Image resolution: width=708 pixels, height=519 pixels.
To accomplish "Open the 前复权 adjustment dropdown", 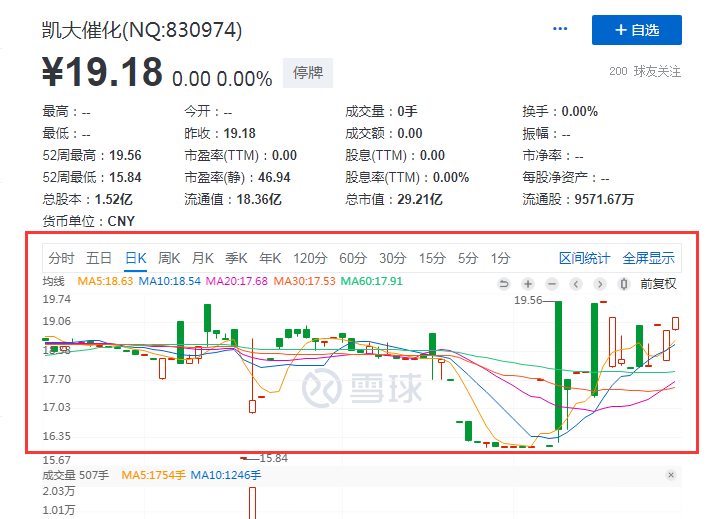I will pyautogui.click(x=658, y=284).
